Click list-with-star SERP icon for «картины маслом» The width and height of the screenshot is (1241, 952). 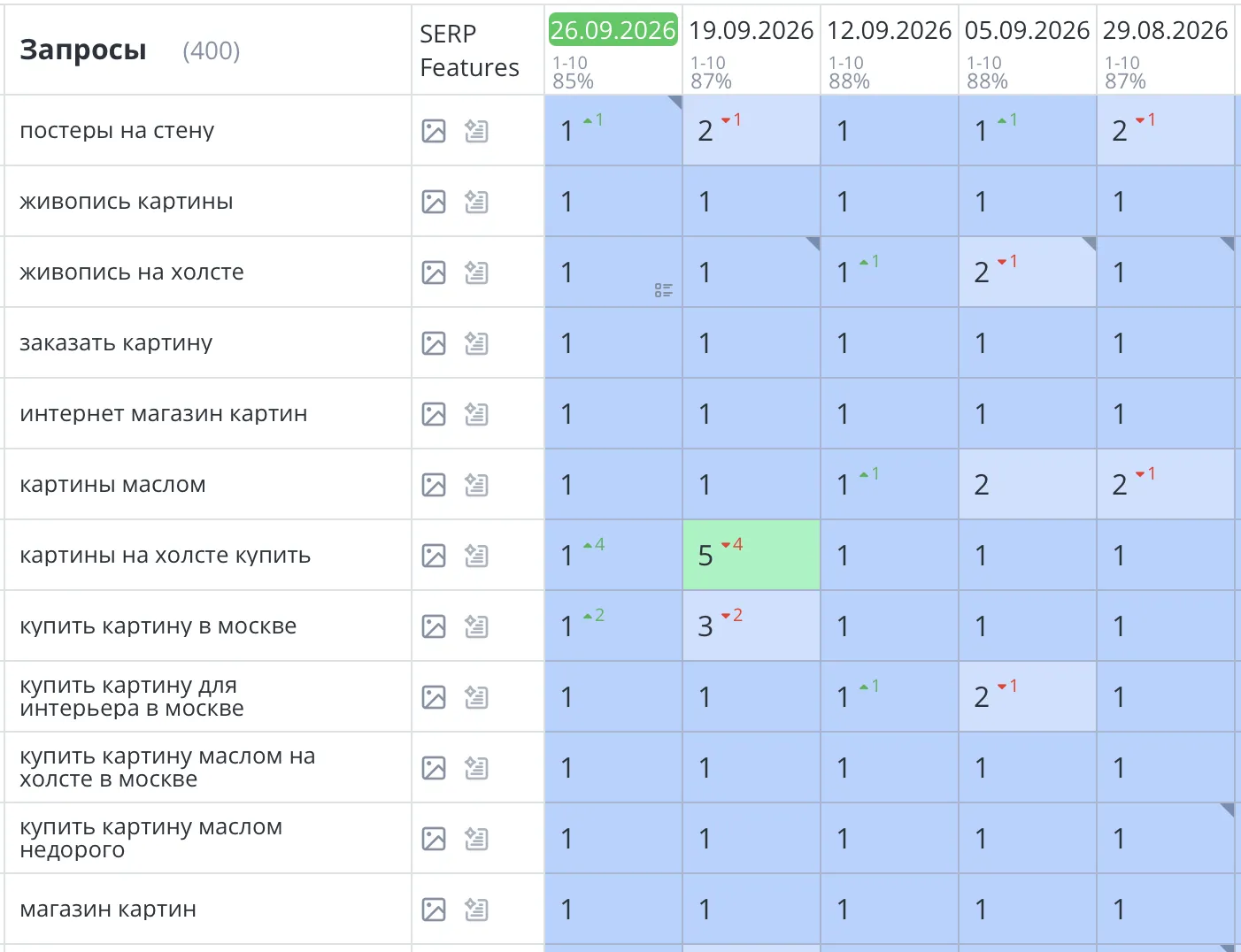click(x=476, y=485)
